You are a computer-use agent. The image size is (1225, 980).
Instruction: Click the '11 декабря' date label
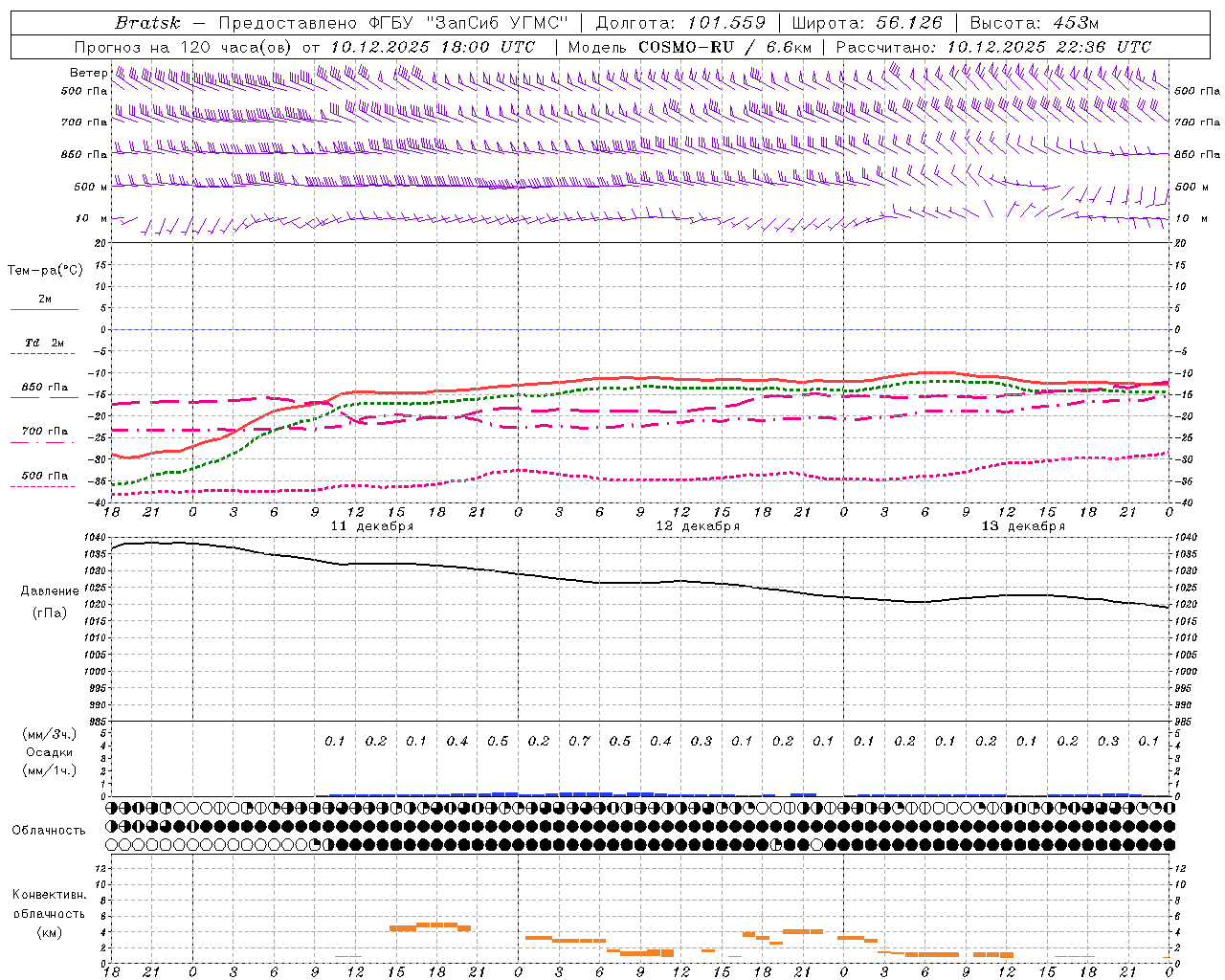click(372, 525)
